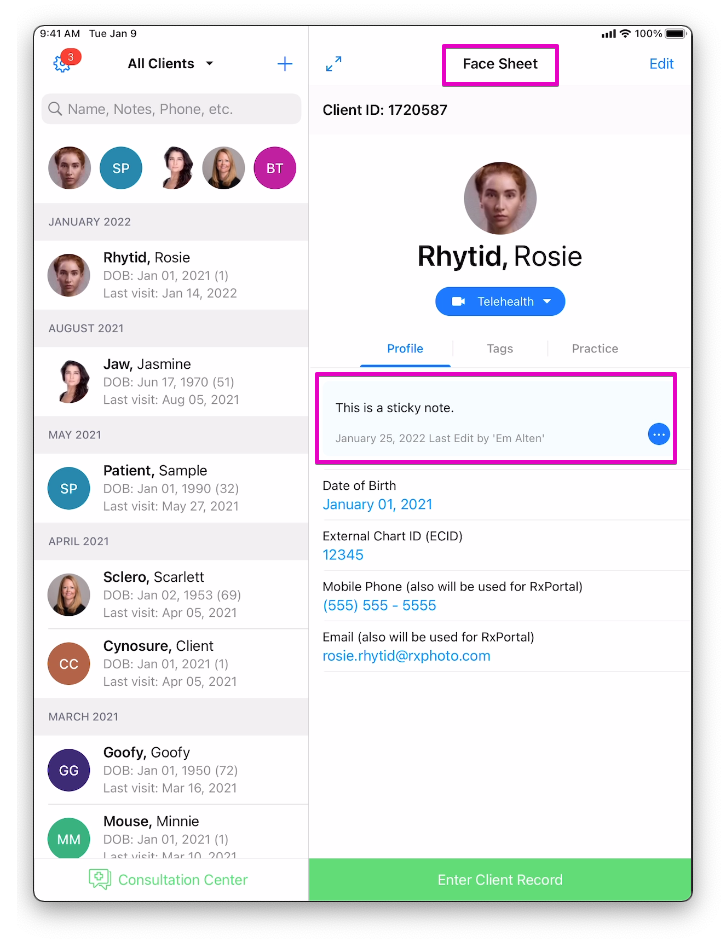Expand Face Sheet with the fullscreen arrows icon
Viewport: 726px width, 943px height.
pyautogui.click(x=334, y=64)
